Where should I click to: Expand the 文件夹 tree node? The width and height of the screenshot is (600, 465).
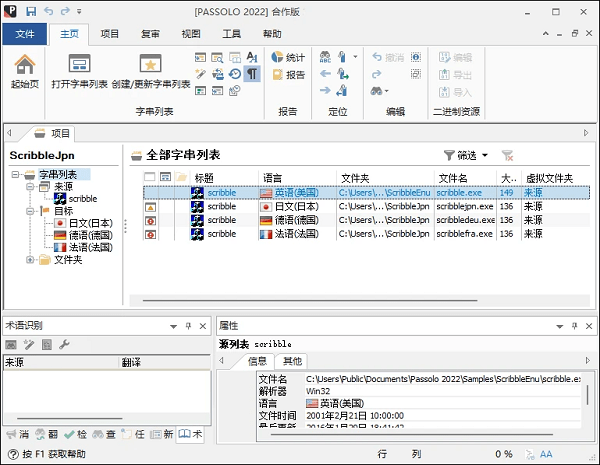pyautogui.click(x=31, y=259)
